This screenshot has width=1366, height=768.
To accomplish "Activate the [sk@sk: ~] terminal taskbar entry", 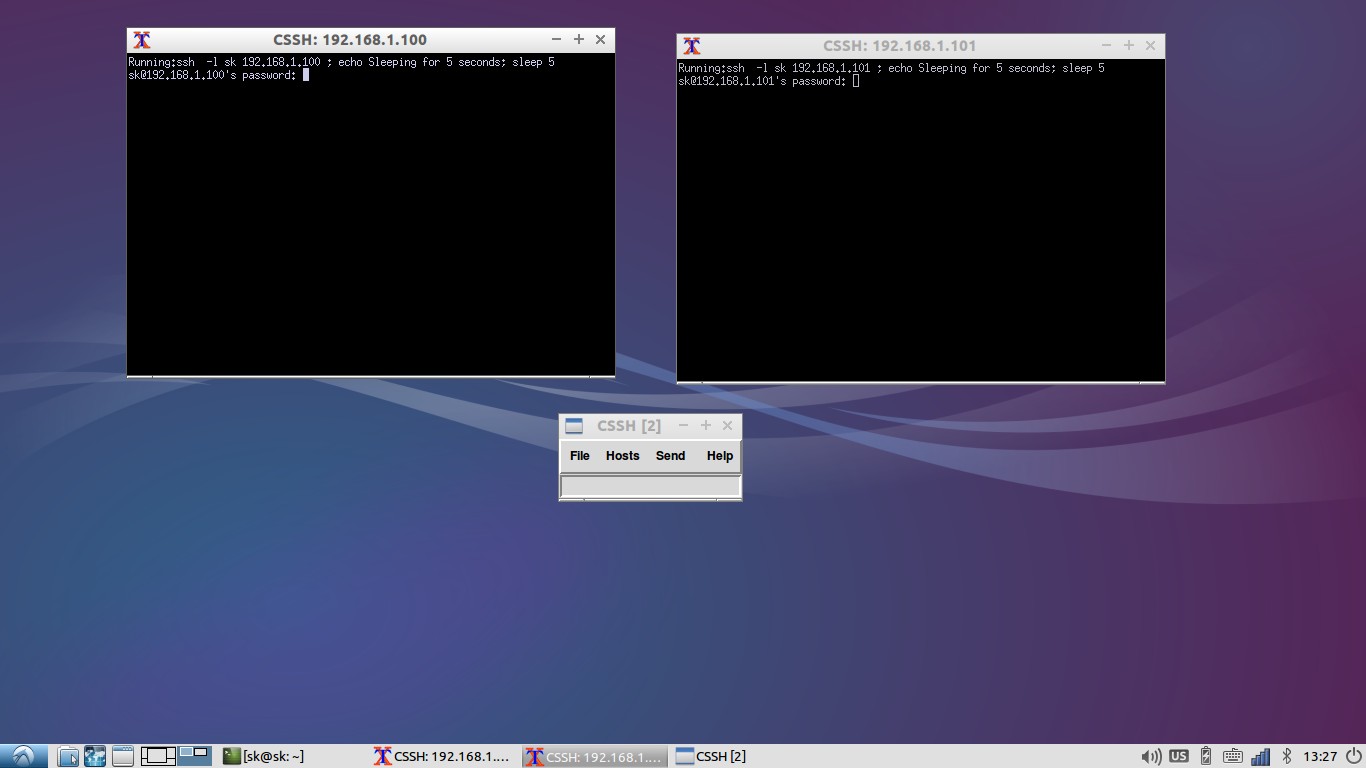I will [264, 756].
